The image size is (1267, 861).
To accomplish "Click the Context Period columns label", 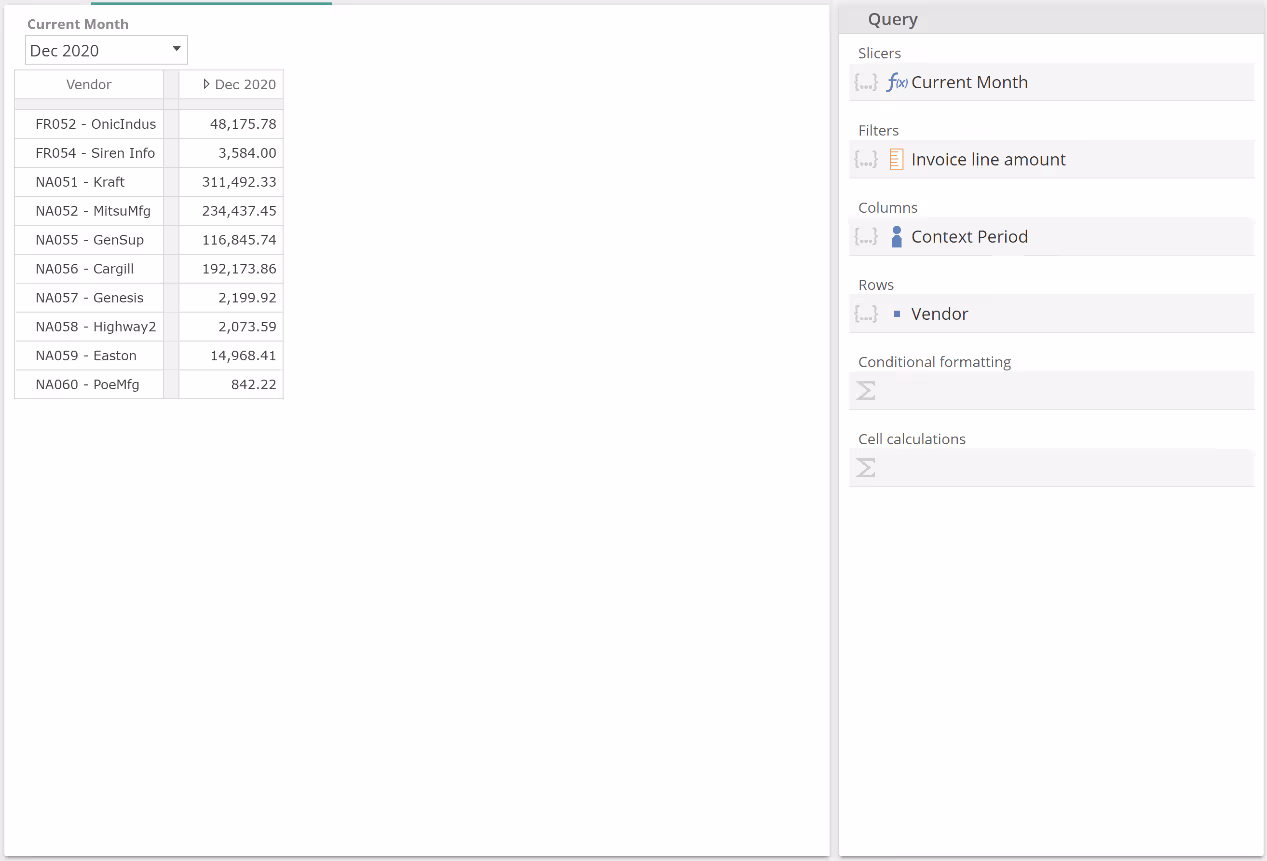I will coord(969,237).
